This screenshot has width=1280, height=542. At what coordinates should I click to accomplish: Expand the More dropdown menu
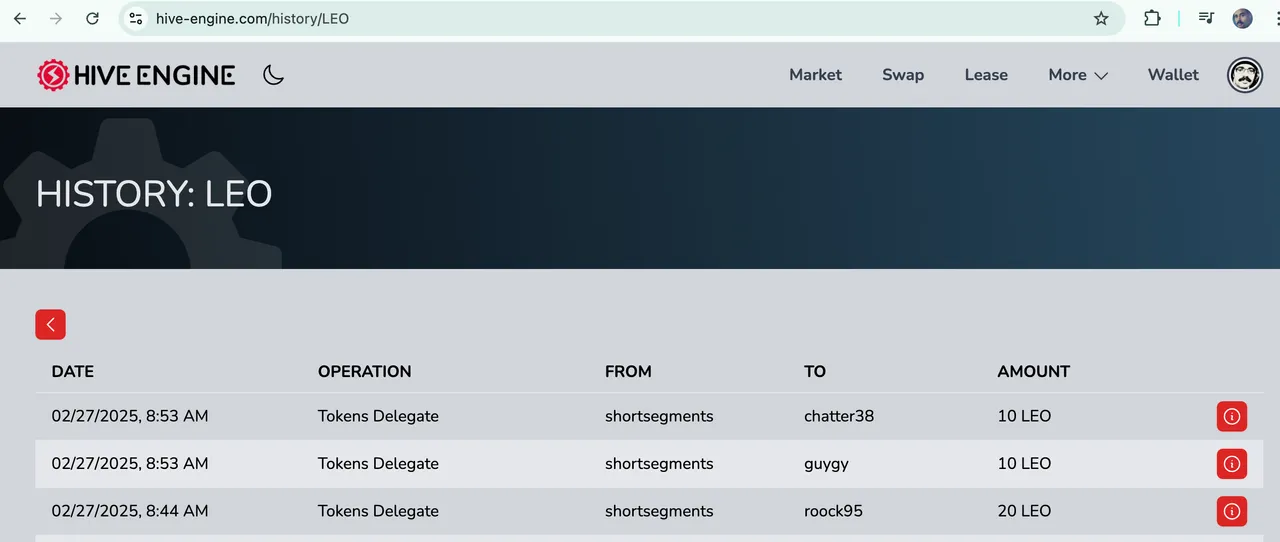[x=1078, y=75]
